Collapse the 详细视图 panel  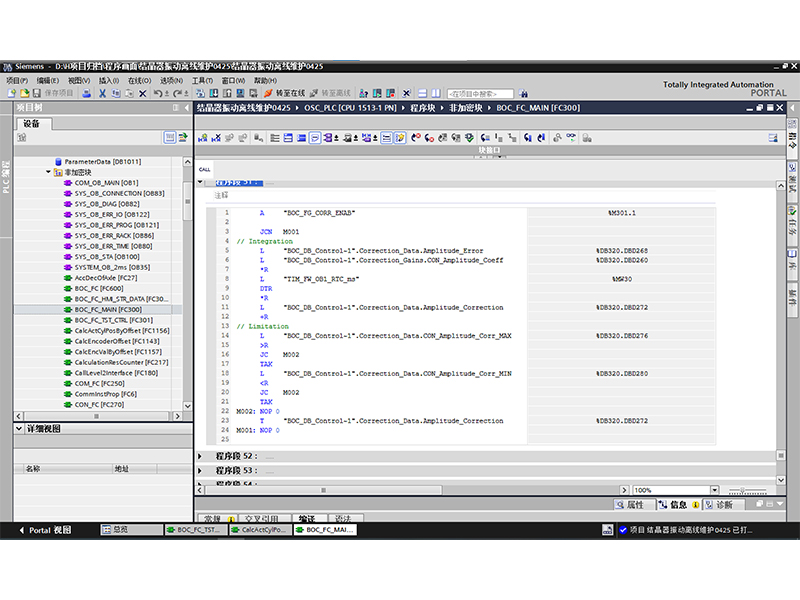[19, 429]
